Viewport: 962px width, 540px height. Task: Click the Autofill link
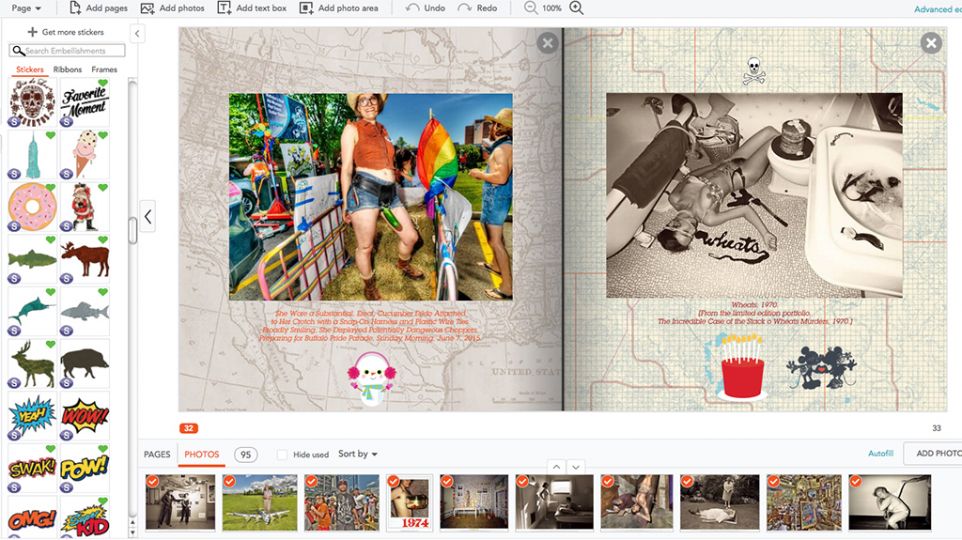pyautogui.click(x=880, y=453)
